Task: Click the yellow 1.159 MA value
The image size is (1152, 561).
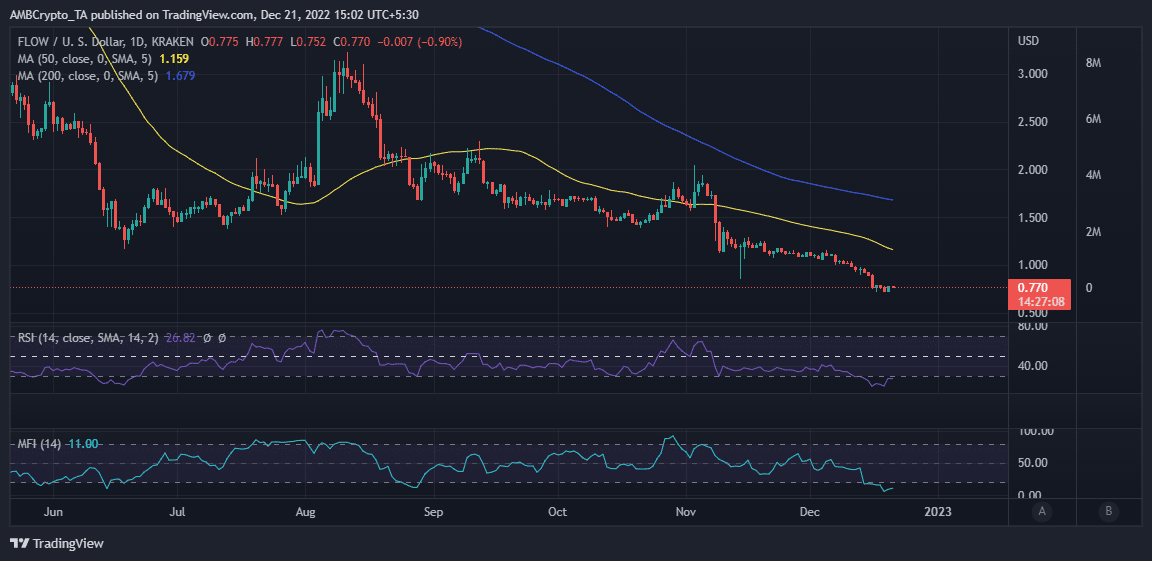Action: point(173,59)
